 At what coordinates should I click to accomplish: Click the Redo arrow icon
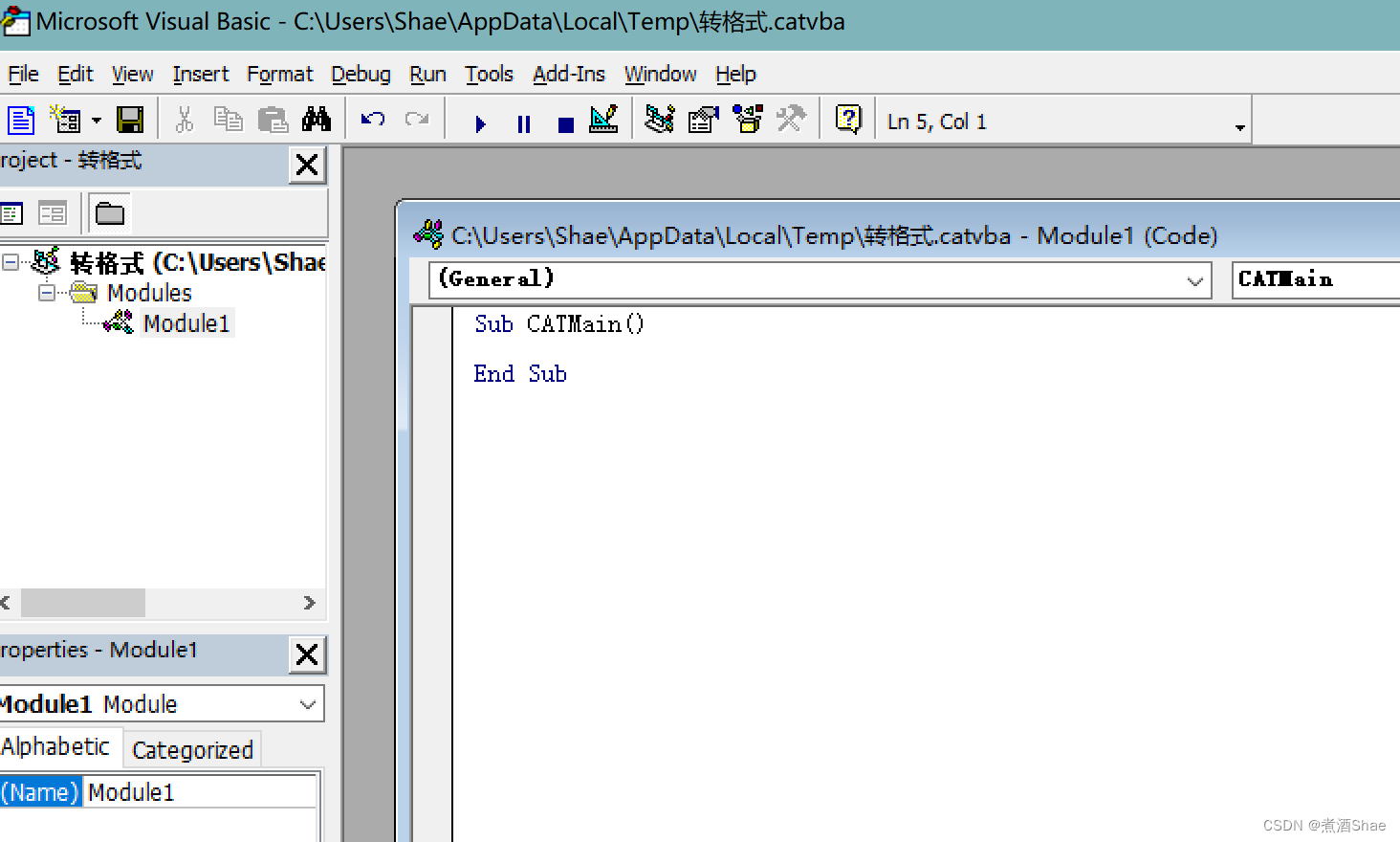[x=417, y=121]
